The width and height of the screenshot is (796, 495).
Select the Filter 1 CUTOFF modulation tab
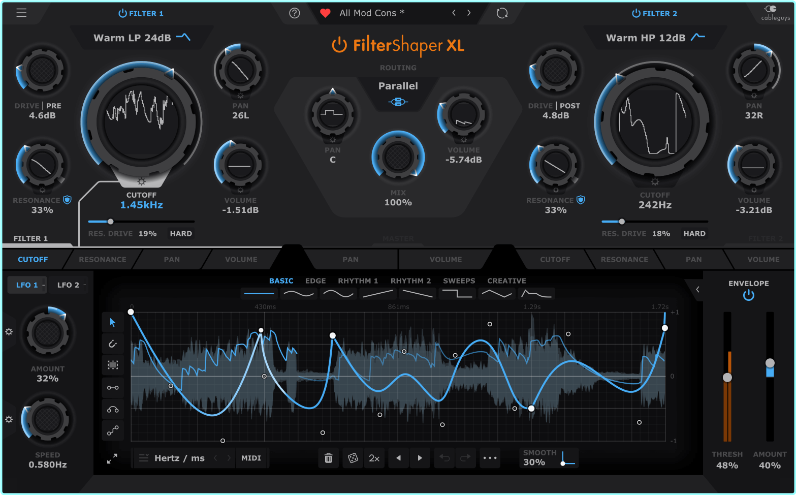[33, 259]
